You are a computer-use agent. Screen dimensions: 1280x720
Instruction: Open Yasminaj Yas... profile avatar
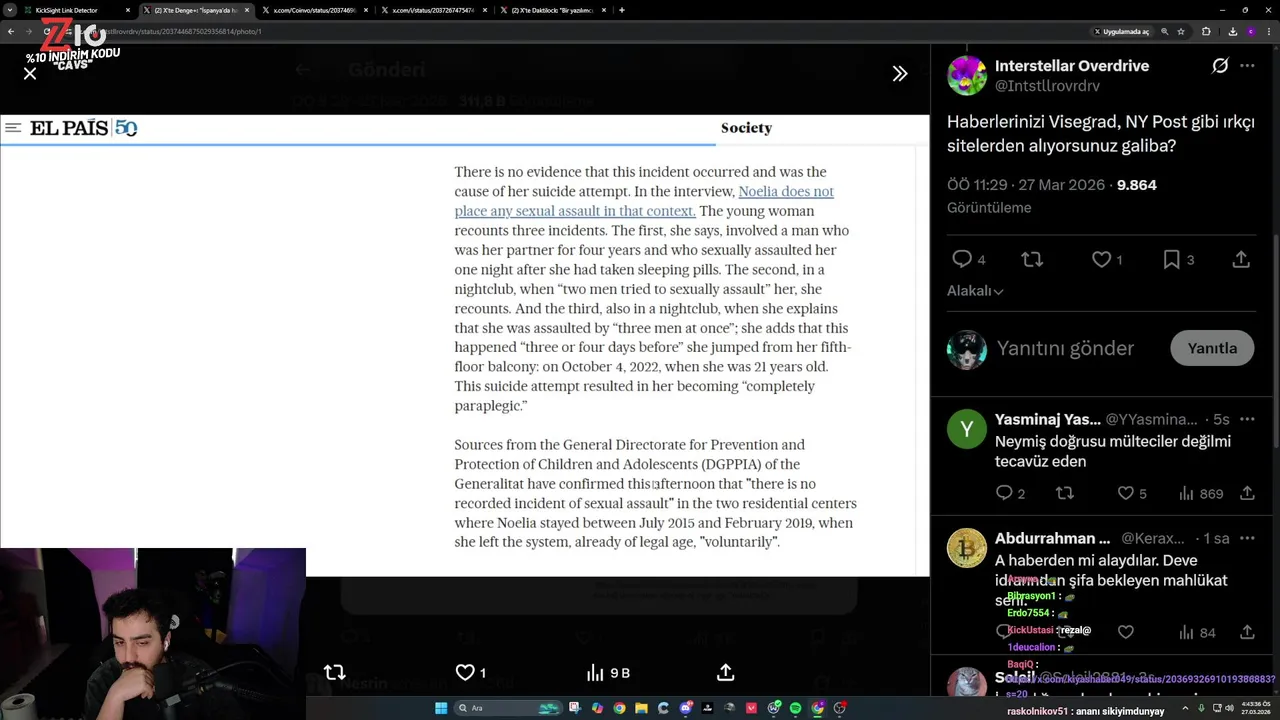(967, 430)
